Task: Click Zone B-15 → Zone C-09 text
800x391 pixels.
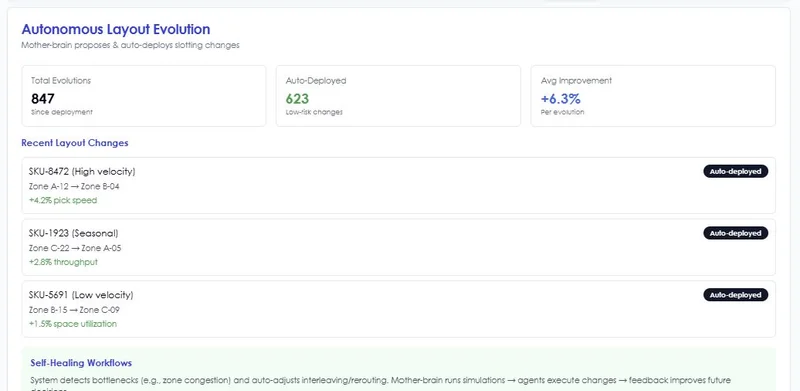Action: click(x=74, y=310)
